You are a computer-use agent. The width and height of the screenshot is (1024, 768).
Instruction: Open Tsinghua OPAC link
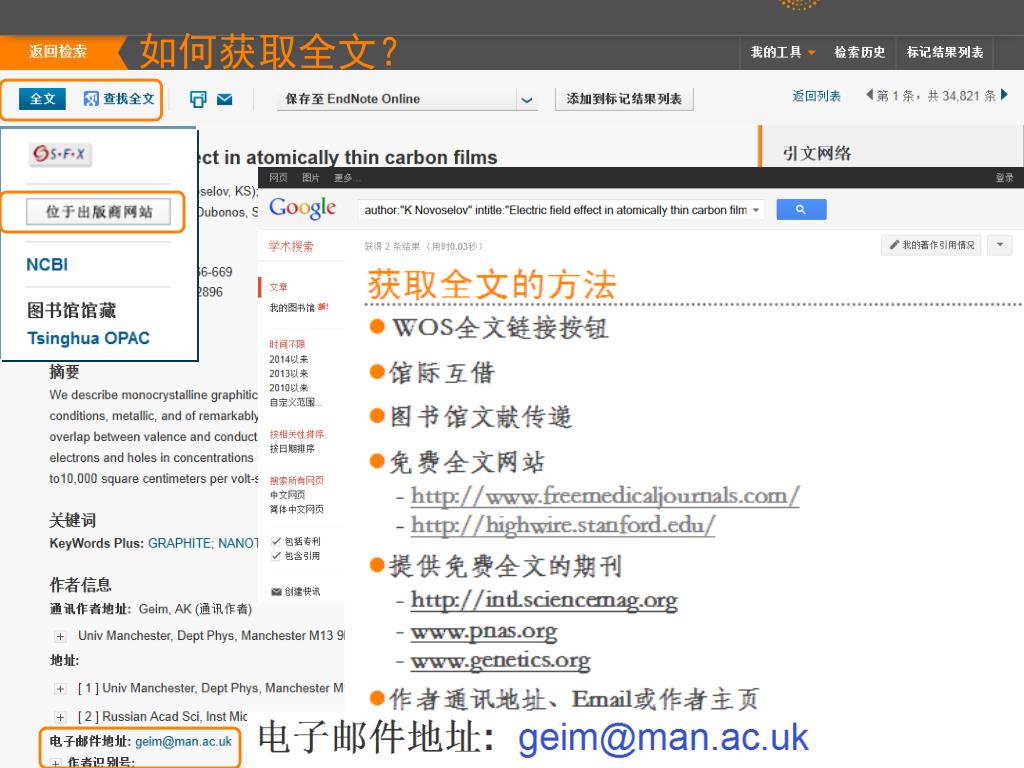89,338
